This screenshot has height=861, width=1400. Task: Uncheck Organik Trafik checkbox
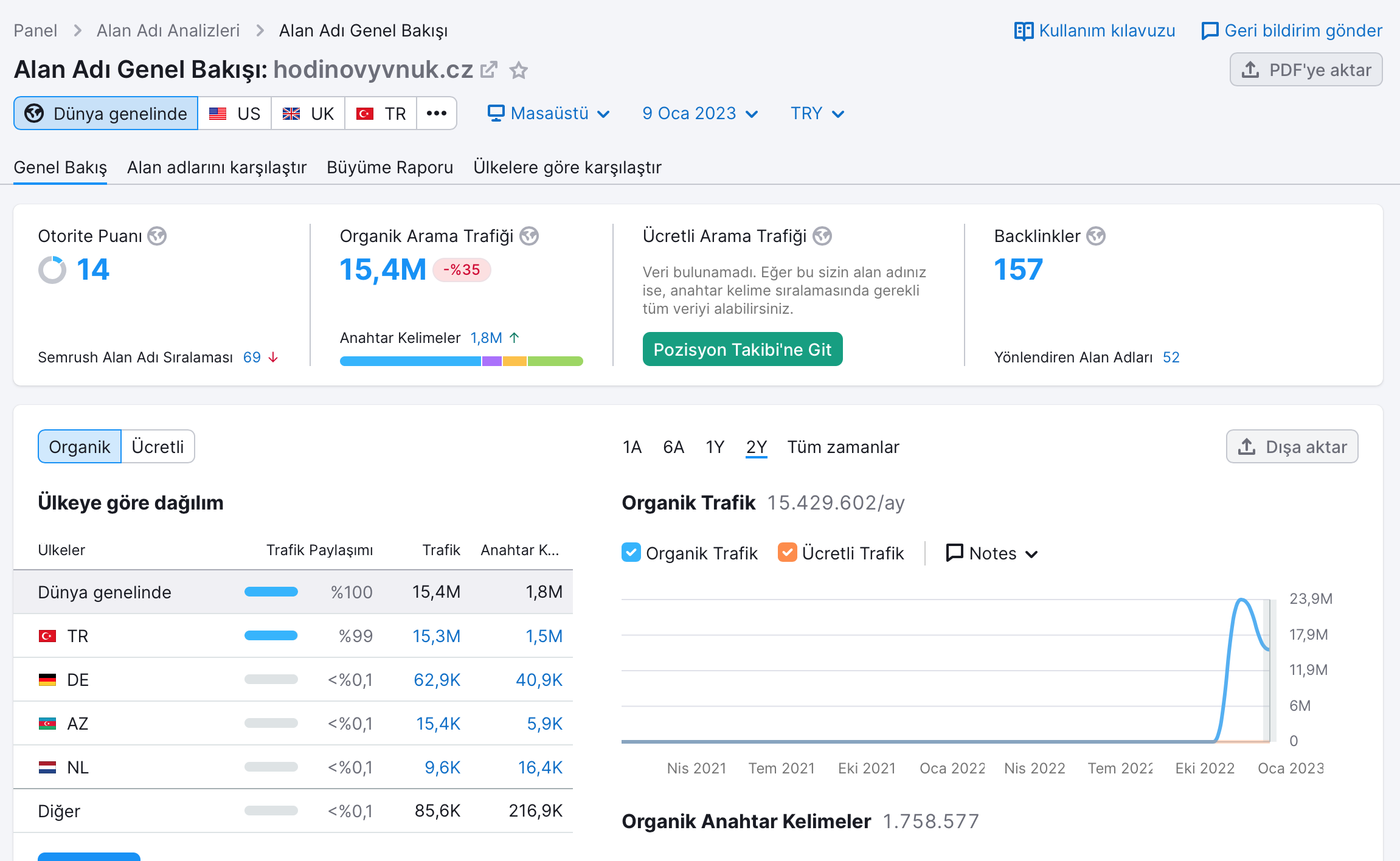(x=631, y=552)
